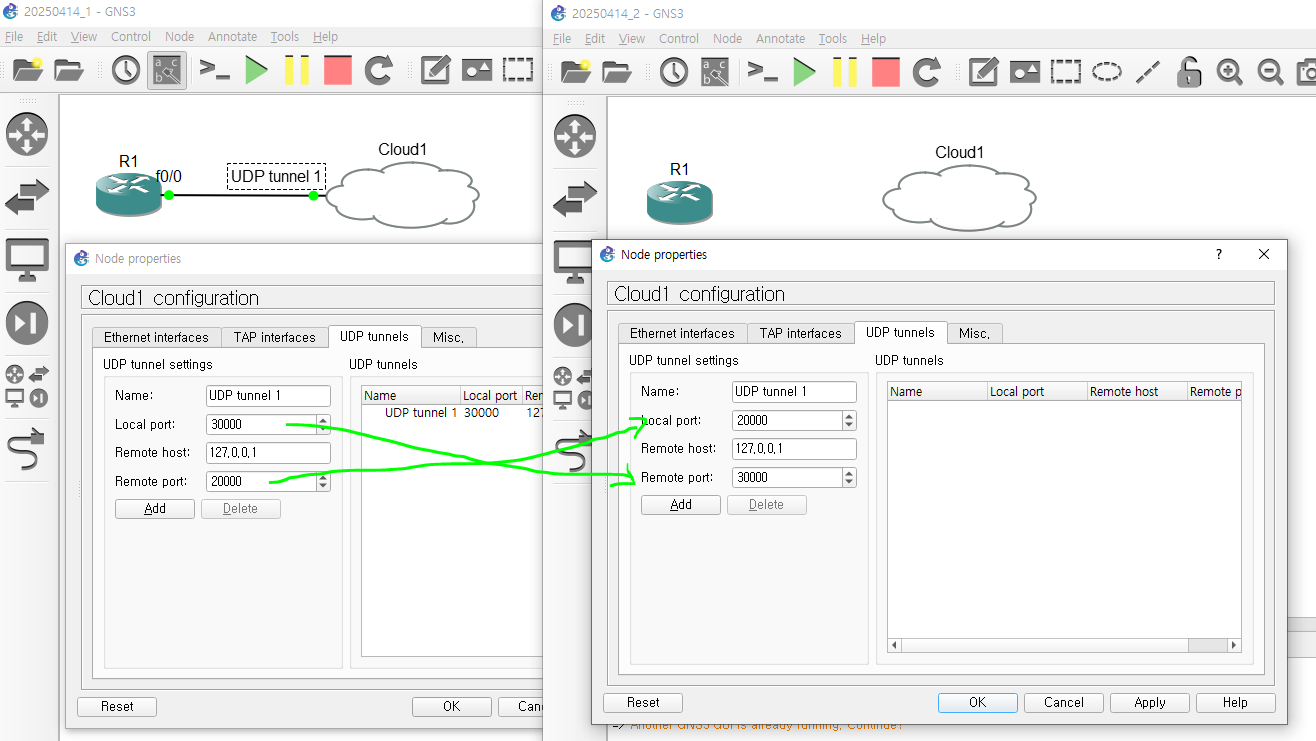Click Insert a picture icon in 20250414_2 window
The height and width of the screenshot is (741, 1316).
tap(1025, 72)
